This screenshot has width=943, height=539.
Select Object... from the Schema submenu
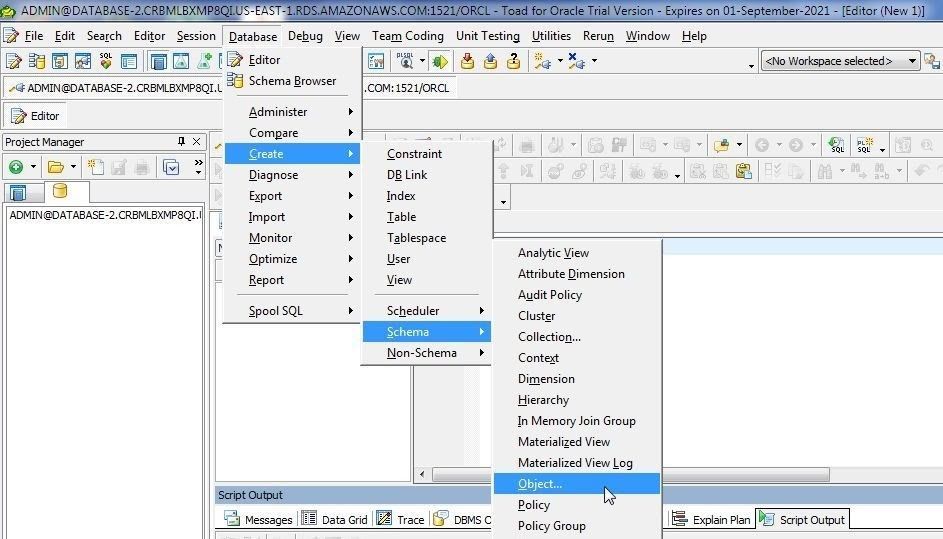pos(540,484)
